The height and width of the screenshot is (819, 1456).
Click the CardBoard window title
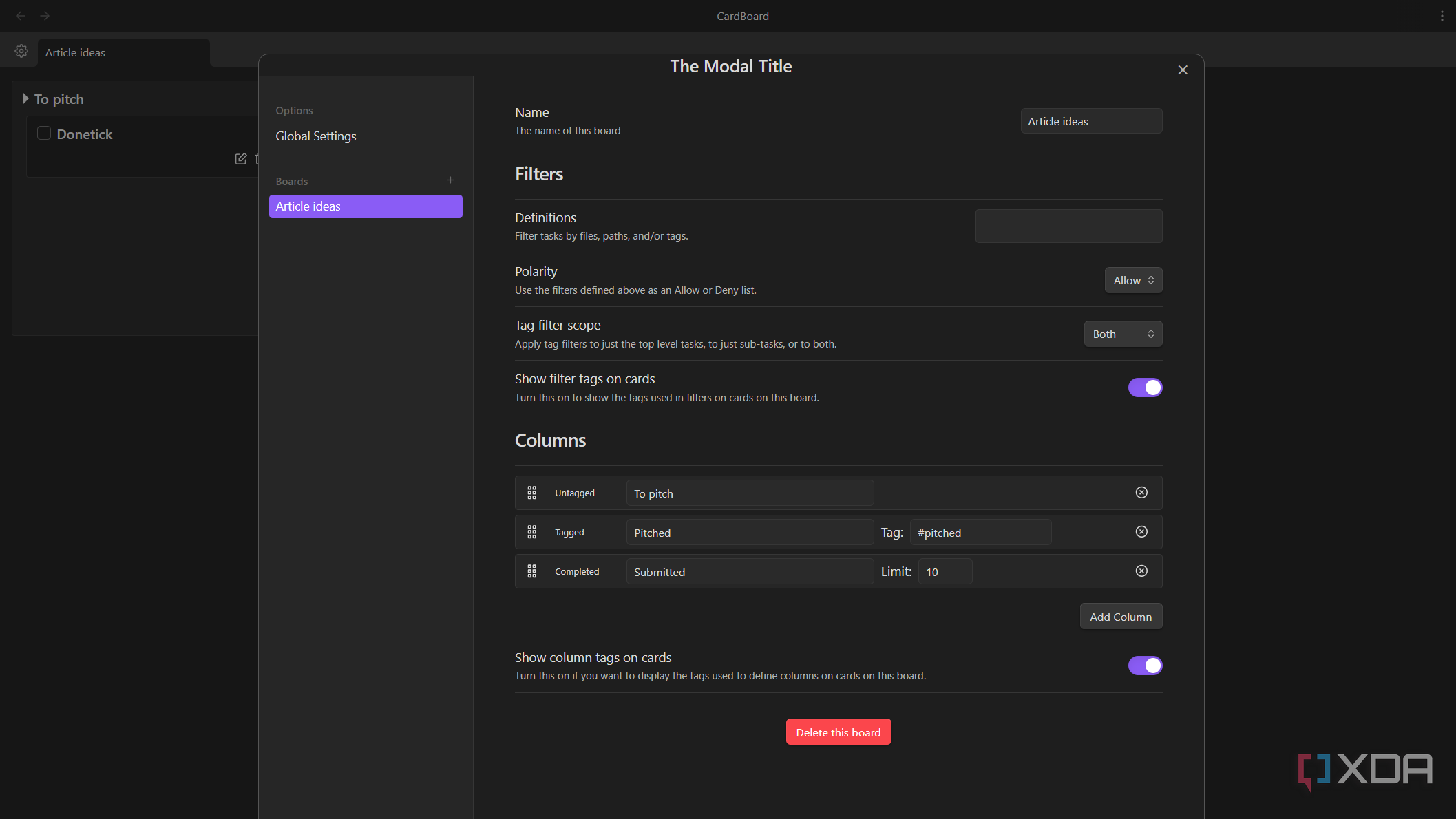pyautogui.click(x=742, y=16)
